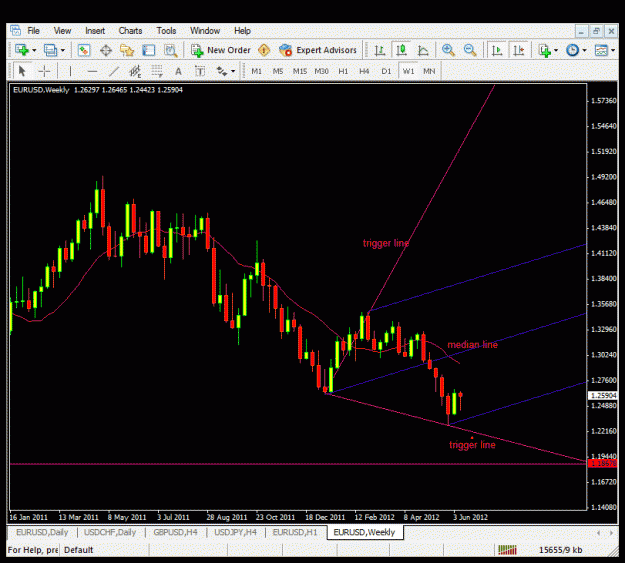Open the Data Window crosshair-target icon

pos(106,50)
